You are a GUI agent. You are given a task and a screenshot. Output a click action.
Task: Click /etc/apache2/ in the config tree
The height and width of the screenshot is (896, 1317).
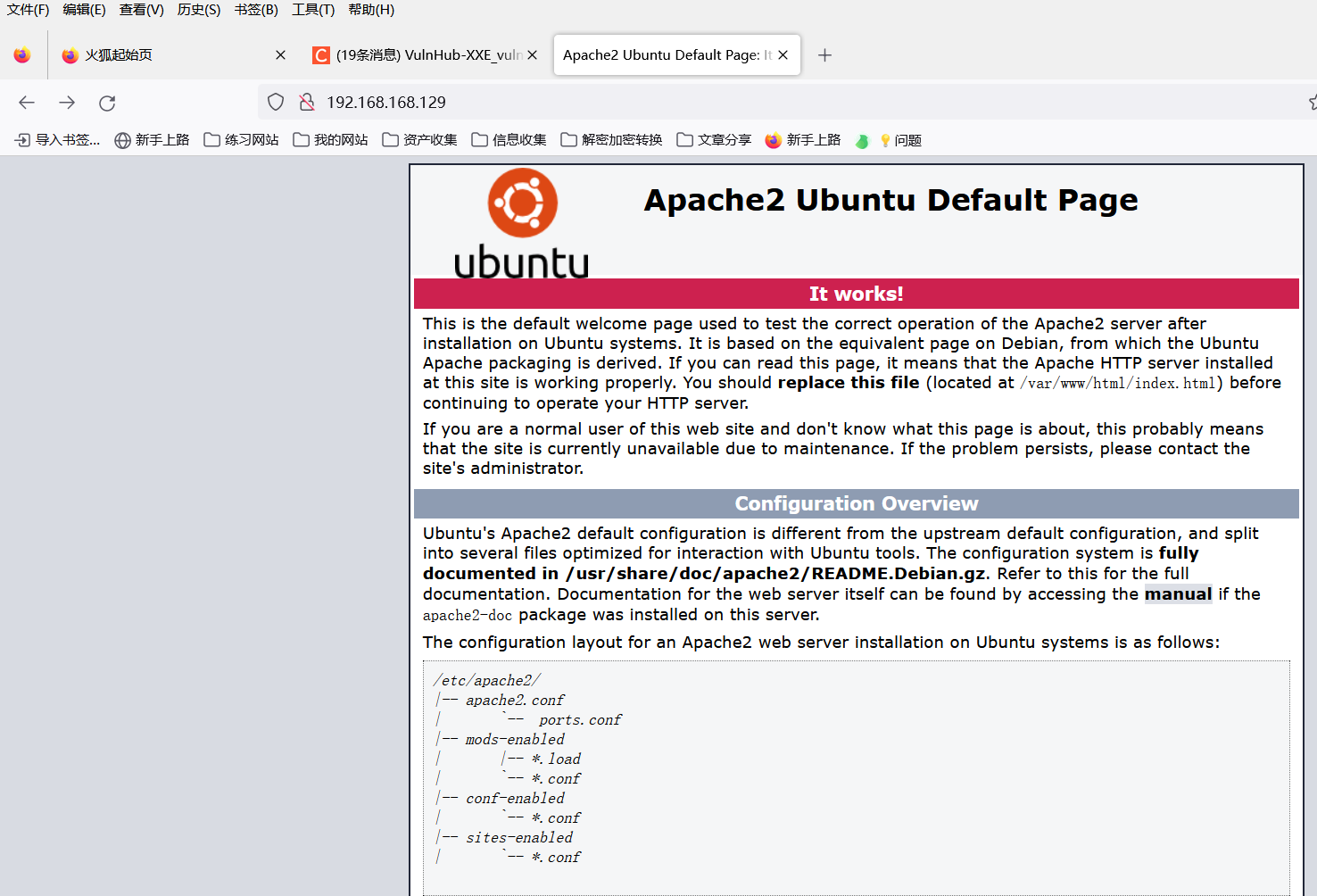[x=487, y=681]
